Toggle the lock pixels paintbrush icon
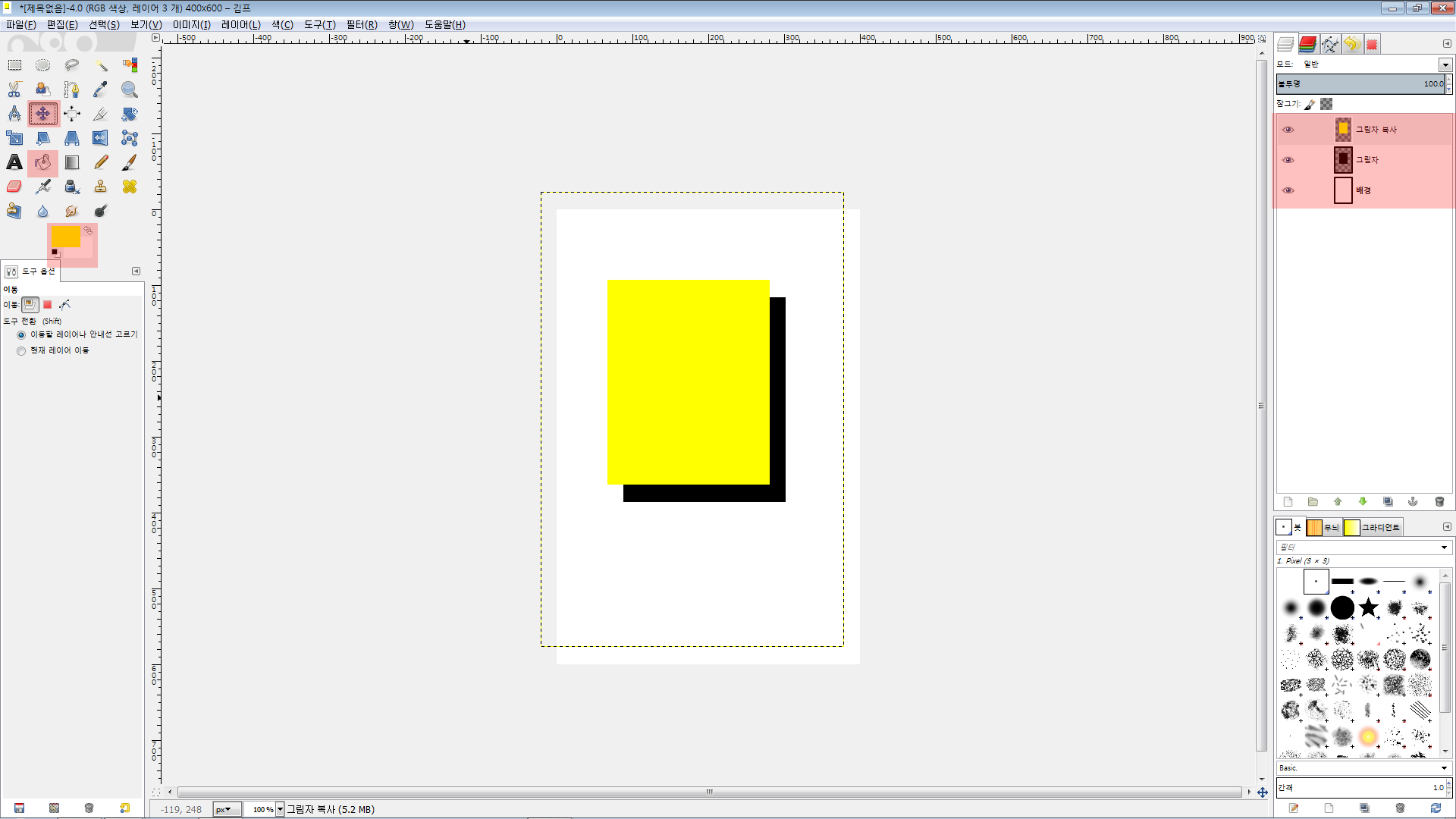The width and height of the screenshot is (1456, 819). tap(1310, 105)
